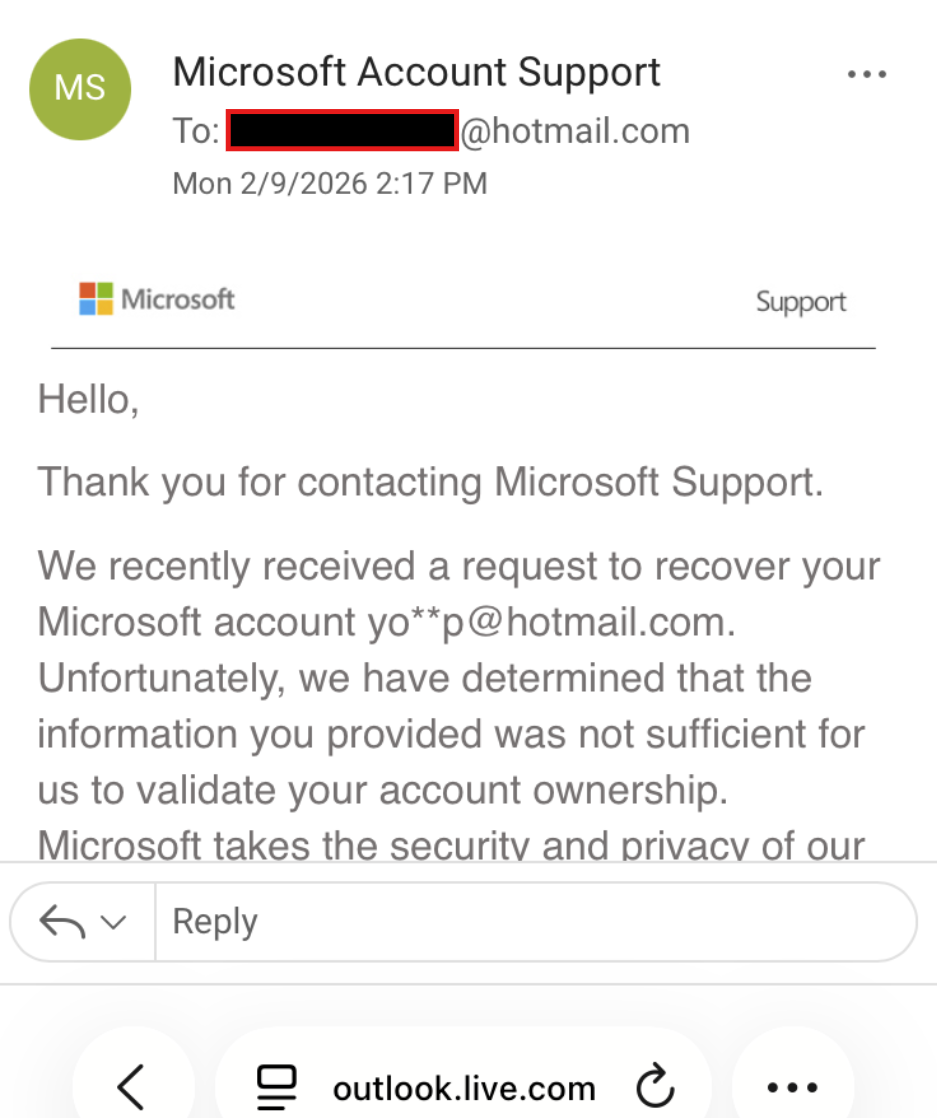This screenshot has height=1118, width=937.
Task: Click the Support label in email header
Action: (800, 302)
